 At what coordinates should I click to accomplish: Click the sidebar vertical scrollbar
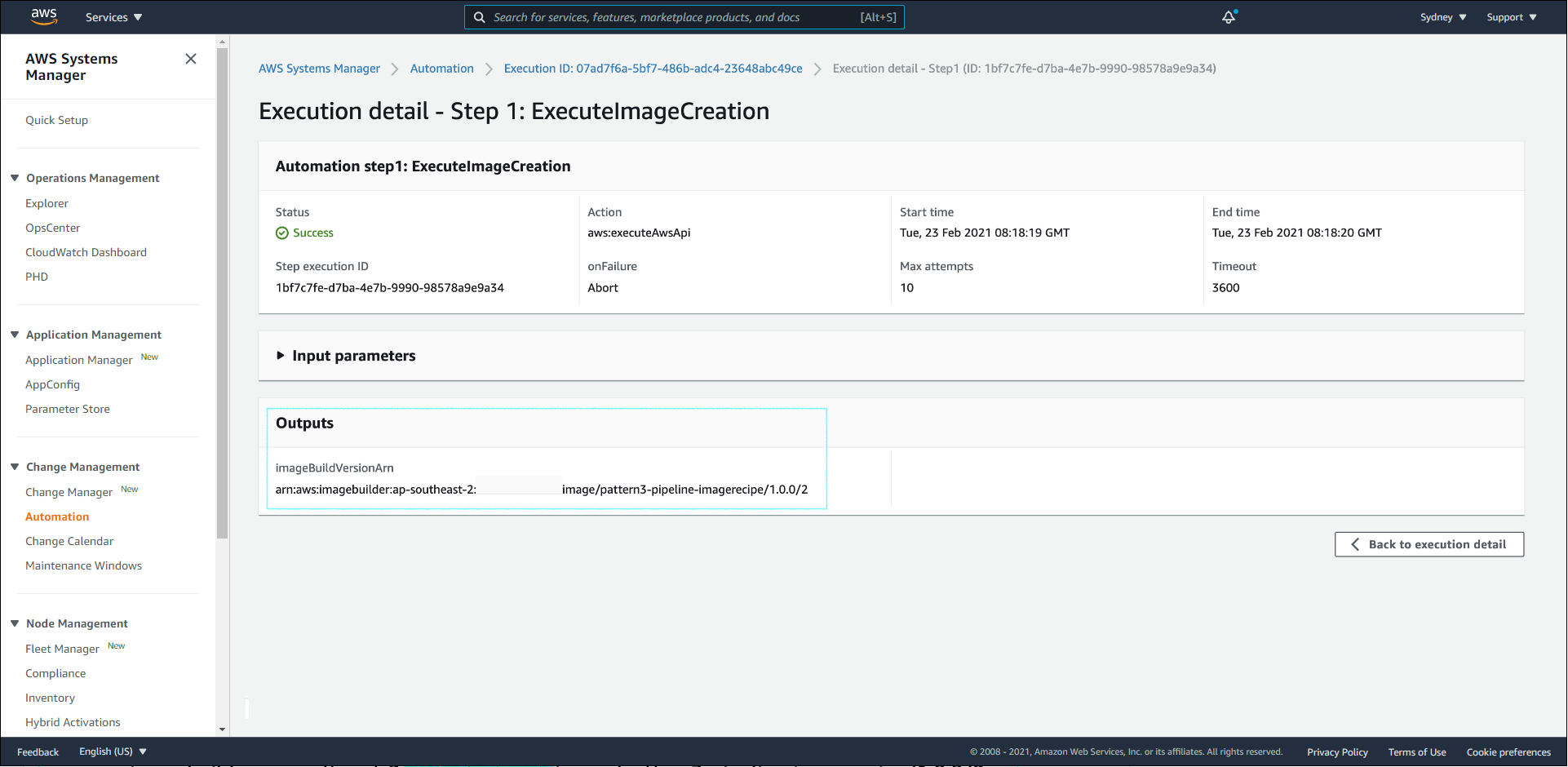pyautogui.click(x=222, y=292)
